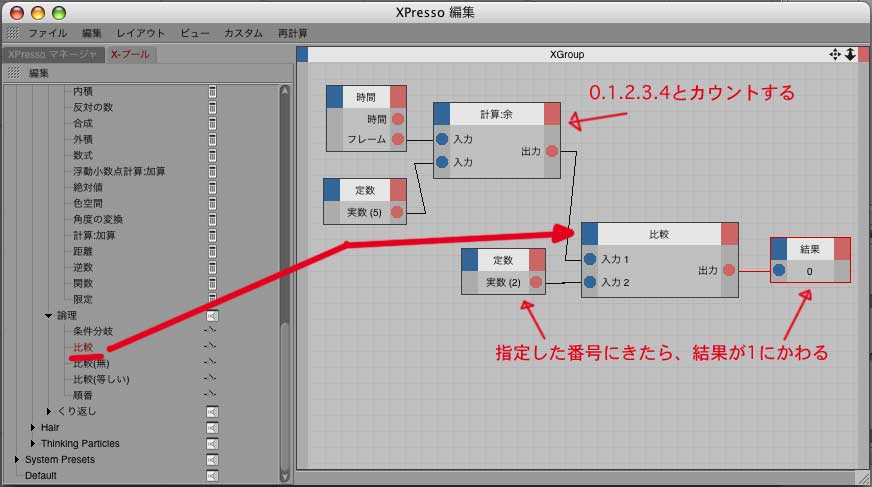Select the 浮動小数点計算:加算 node entry

(119, 171)
